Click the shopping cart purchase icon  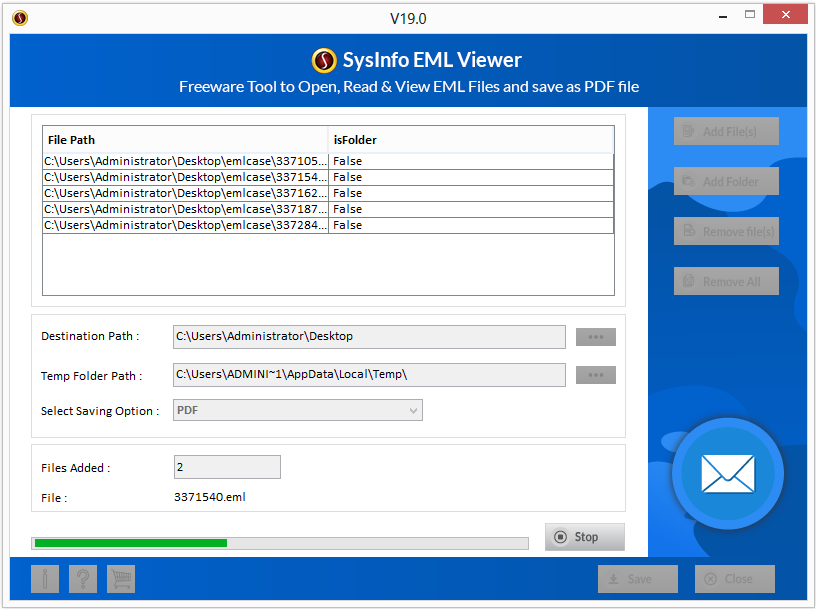[121, 579]
